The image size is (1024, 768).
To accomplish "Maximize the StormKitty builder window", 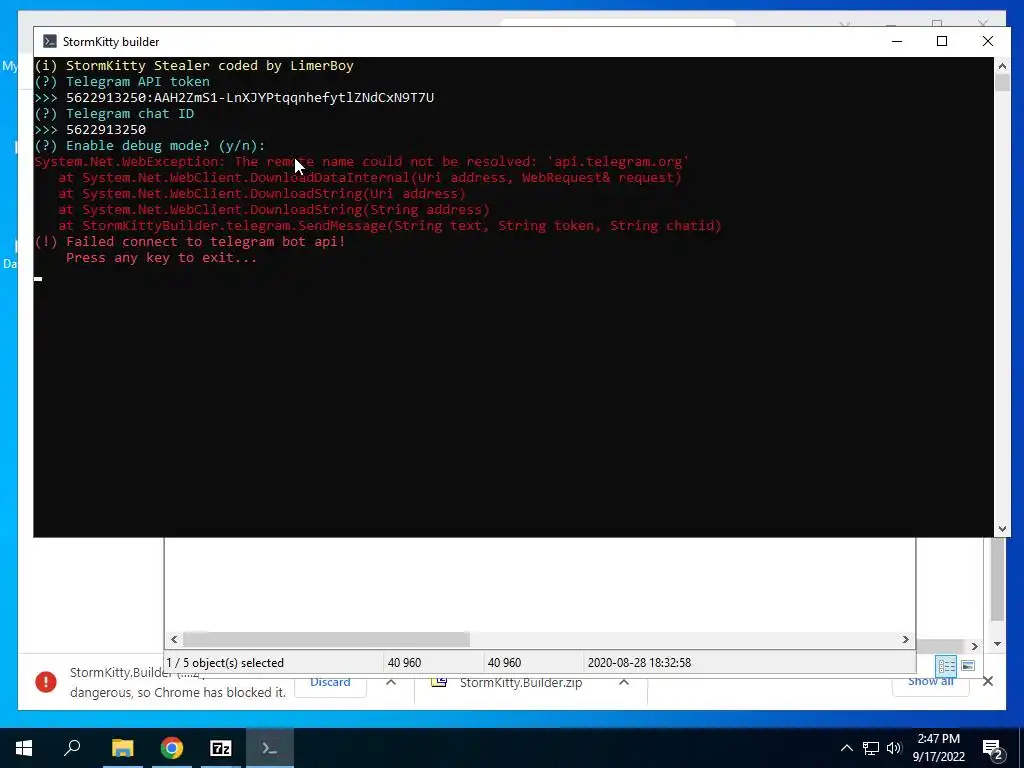I will pos(942,41).
